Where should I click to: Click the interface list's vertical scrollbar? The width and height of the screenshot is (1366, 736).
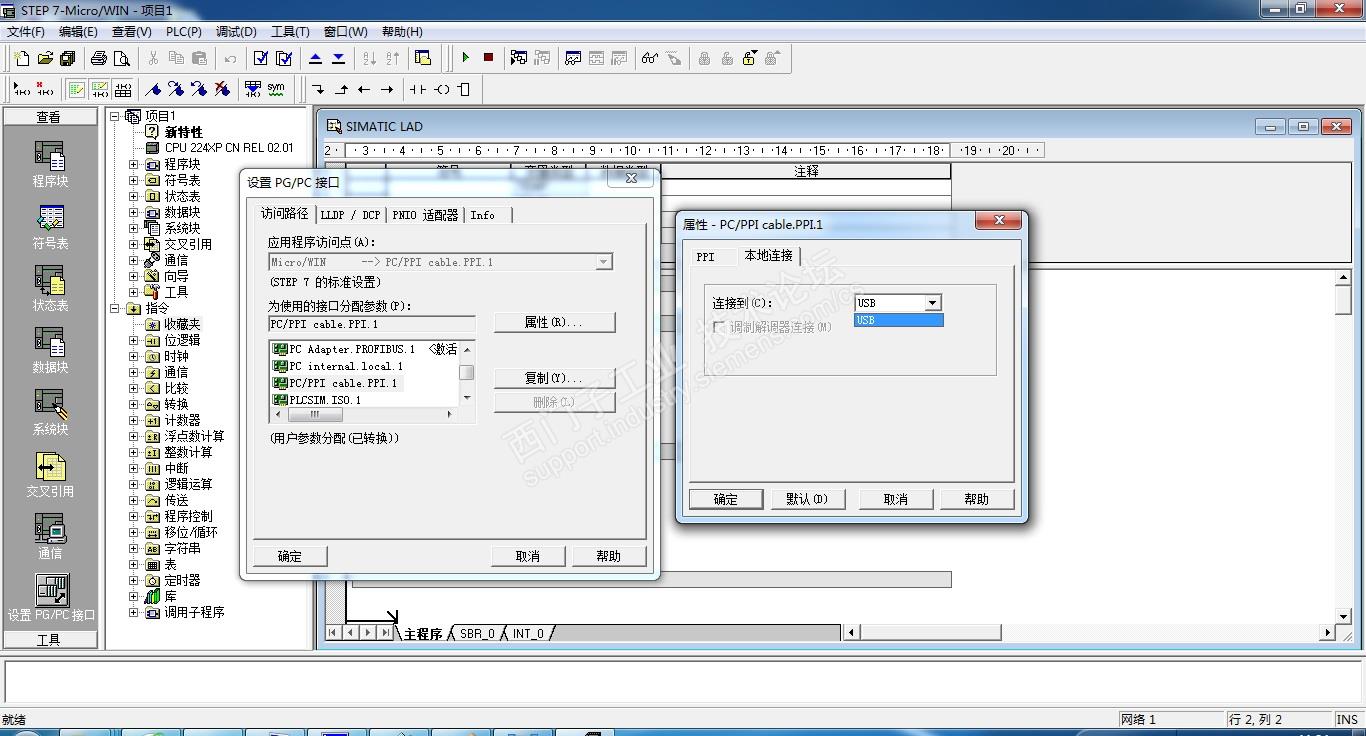pos(467,374)
